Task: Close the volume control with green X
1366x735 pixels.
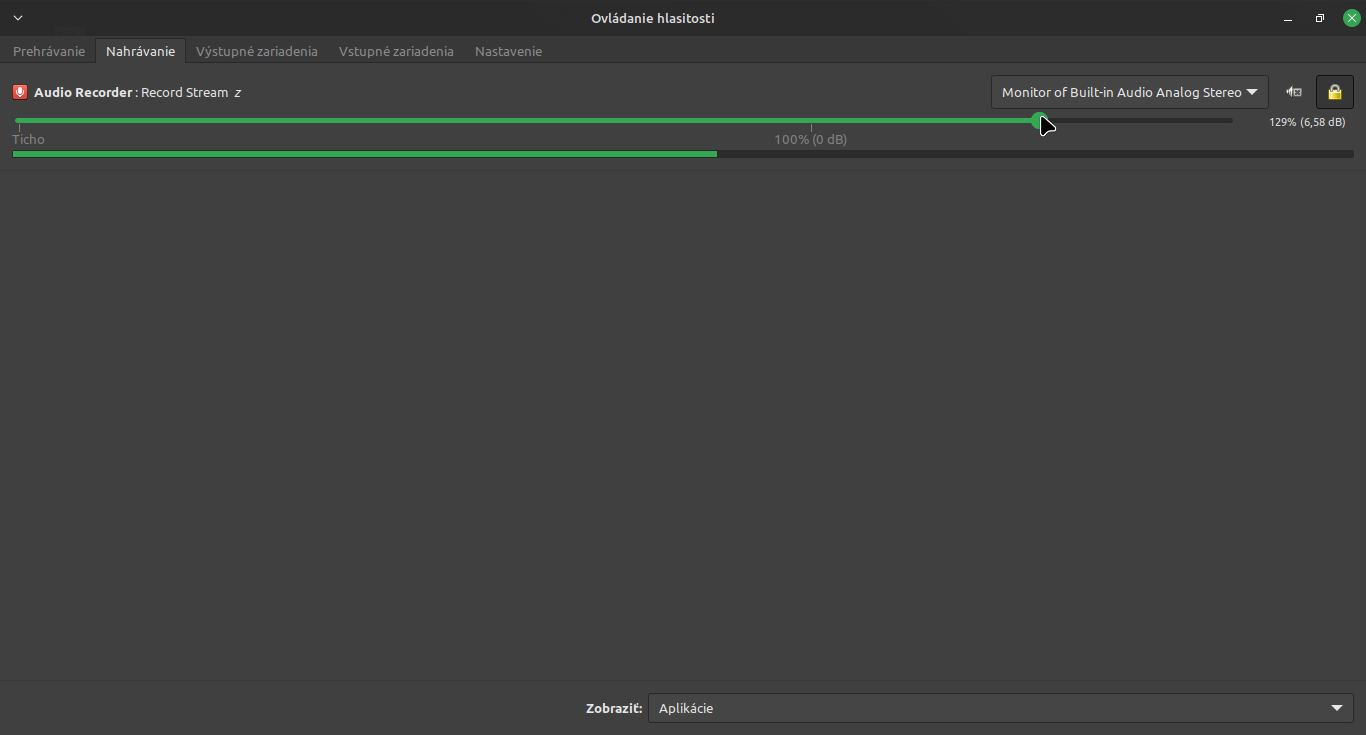Action: (x=1351, y=18)
